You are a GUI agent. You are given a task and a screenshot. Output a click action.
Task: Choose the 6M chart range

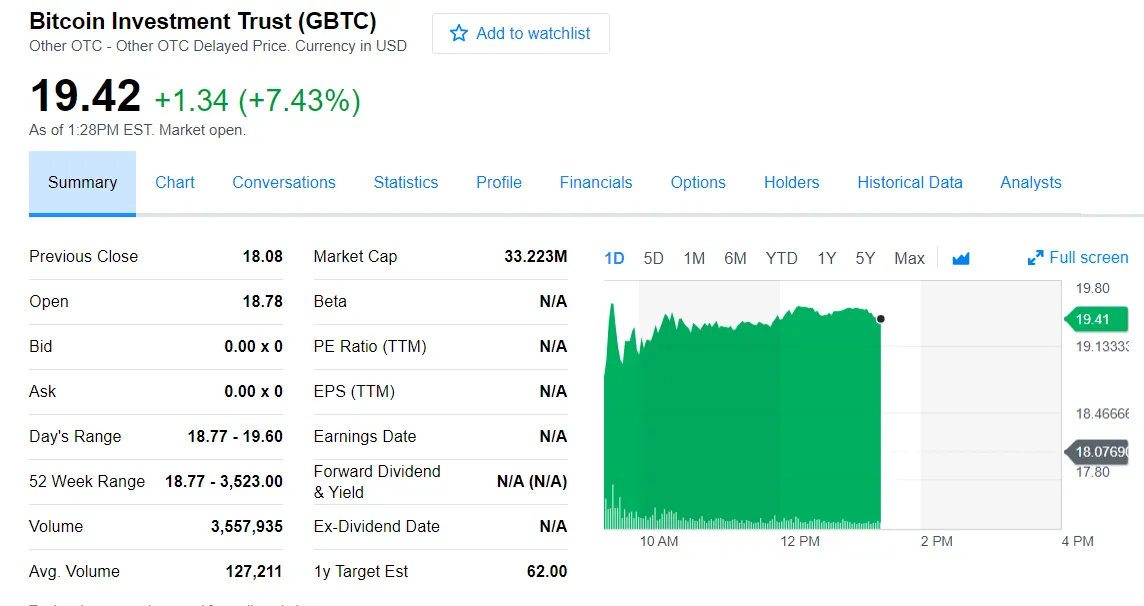pyautogui.click(x=735, y=258)
